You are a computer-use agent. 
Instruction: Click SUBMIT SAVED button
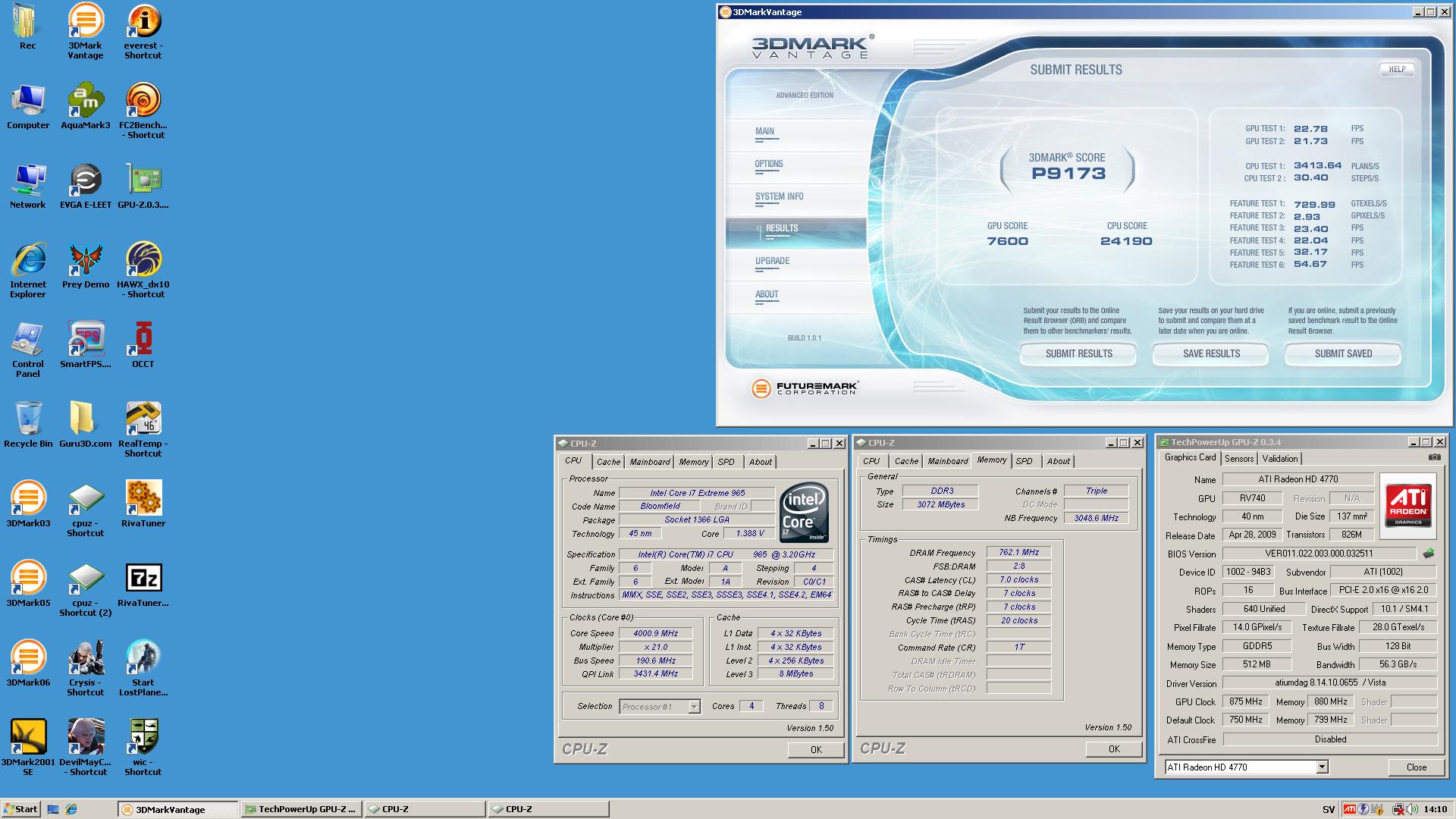pos(1343,354)
